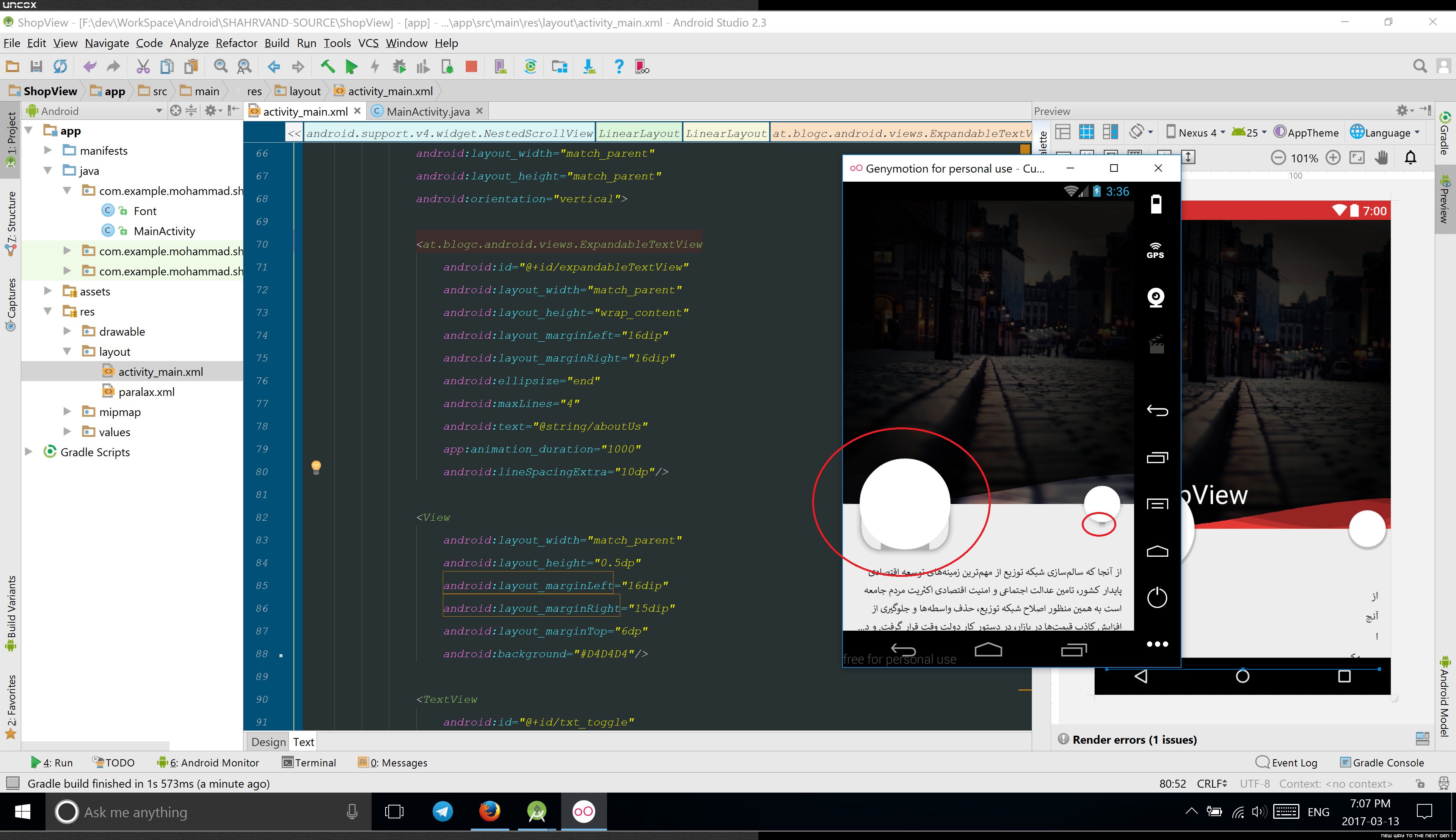Click the Genymotion GPS widget icon

click(x=1156, y=250)
